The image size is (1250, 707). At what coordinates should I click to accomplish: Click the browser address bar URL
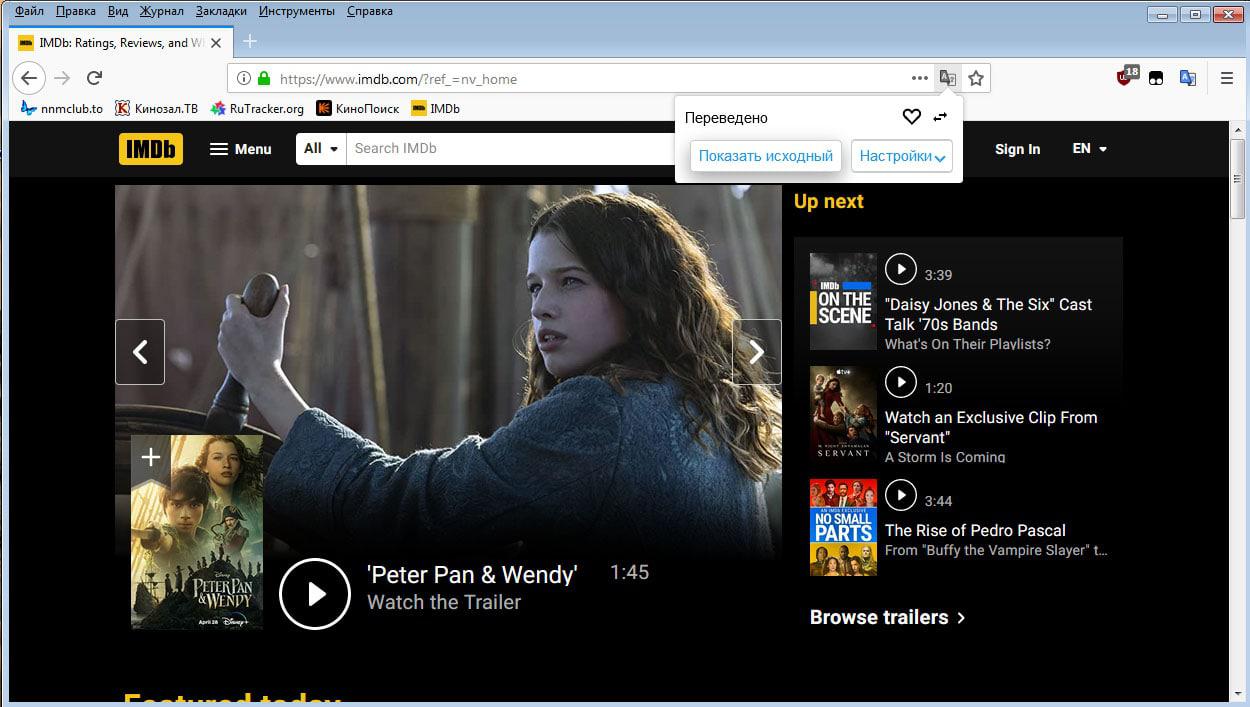398,79
